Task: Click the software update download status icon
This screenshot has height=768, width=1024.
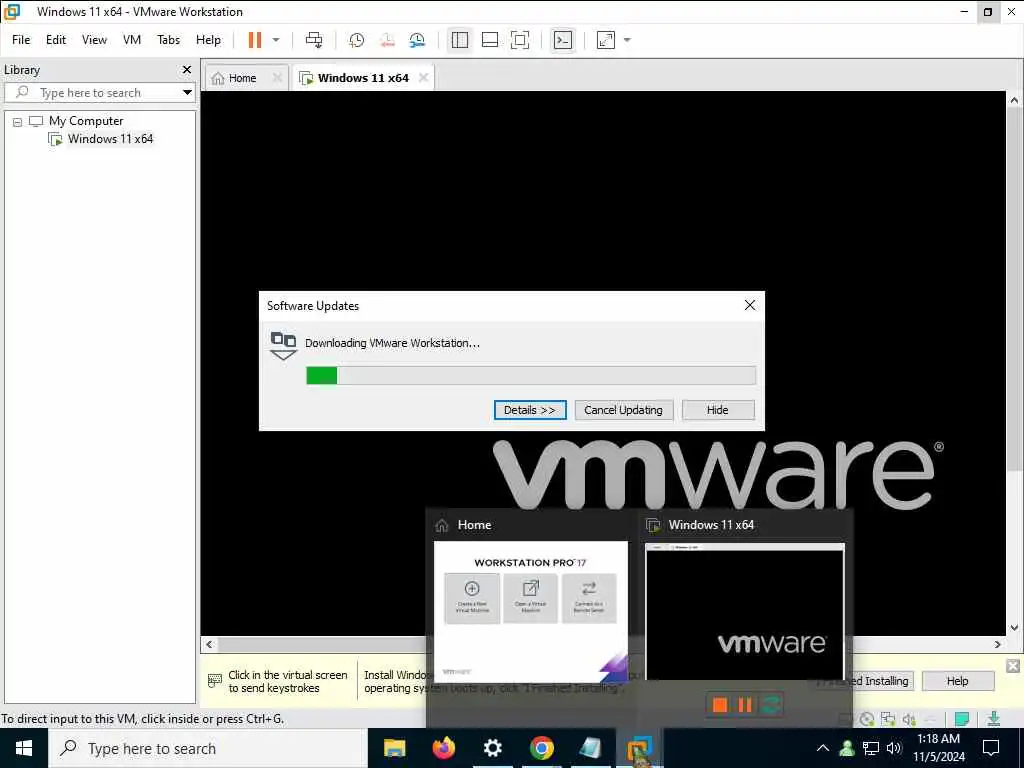Action: [x=994, y=718]
